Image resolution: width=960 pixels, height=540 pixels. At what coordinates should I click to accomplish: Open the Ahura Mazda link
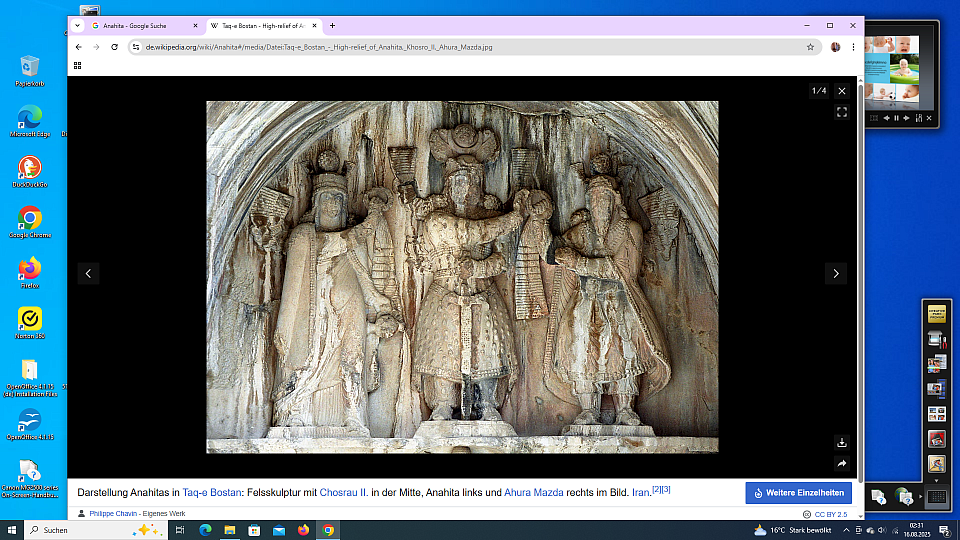(533, 492)
